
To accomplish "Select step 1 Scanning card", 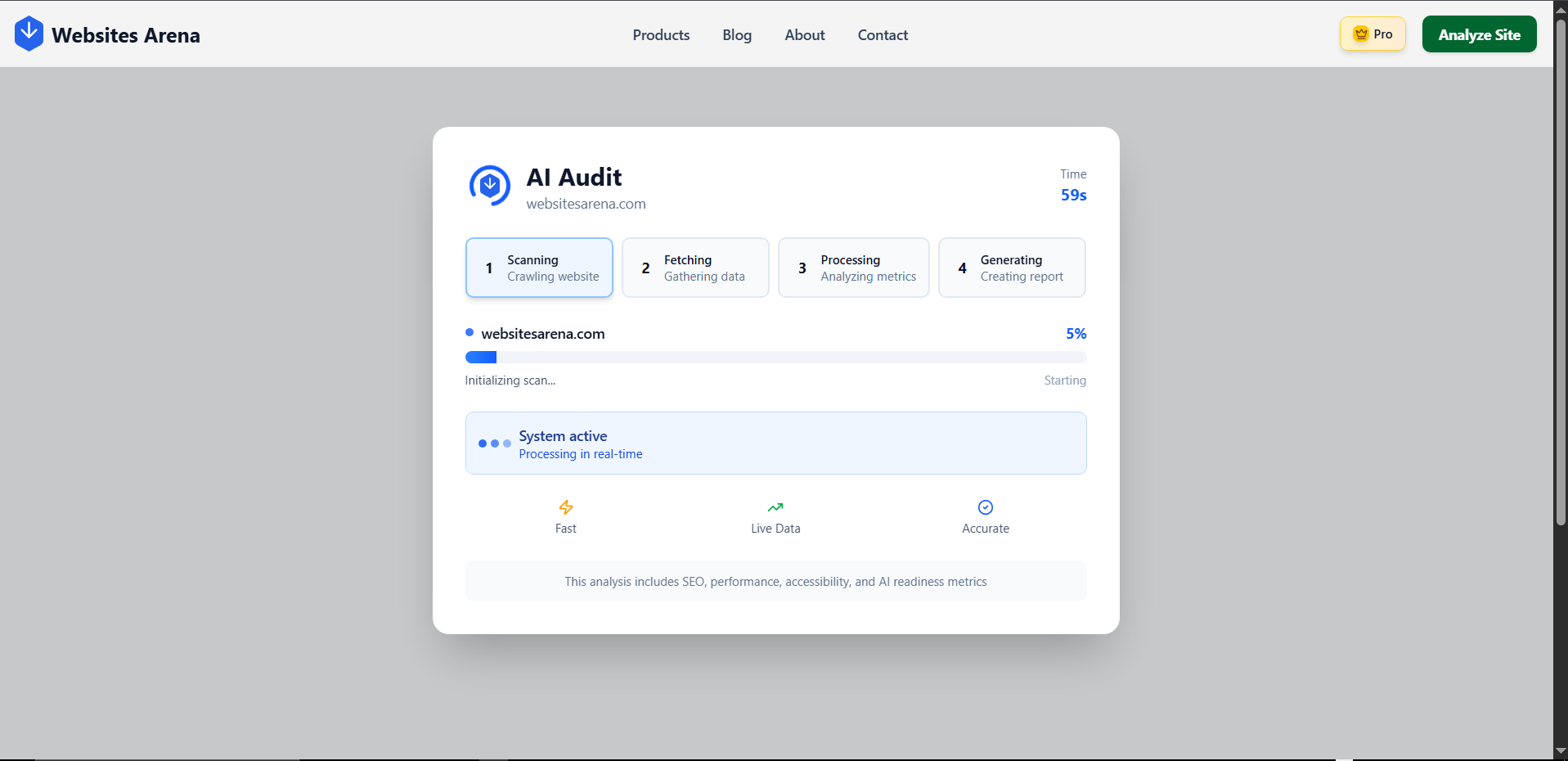I will (538, 268).
